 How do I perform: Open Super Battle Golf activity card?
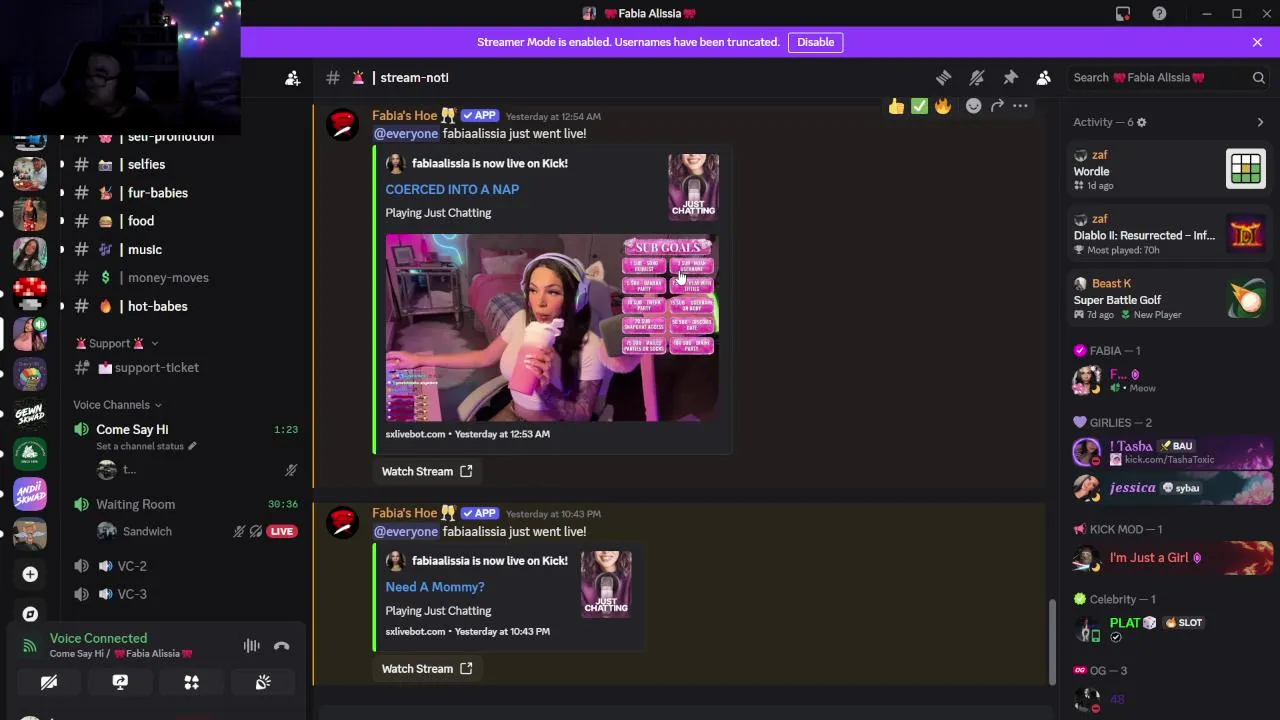coord(1168,299)
